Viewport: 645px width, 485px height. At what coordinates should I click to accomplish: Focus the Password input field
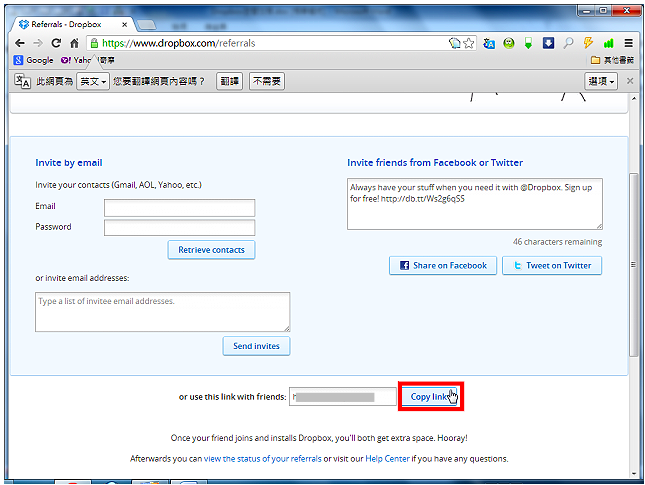pyautogui.click(x=179, y=227)
